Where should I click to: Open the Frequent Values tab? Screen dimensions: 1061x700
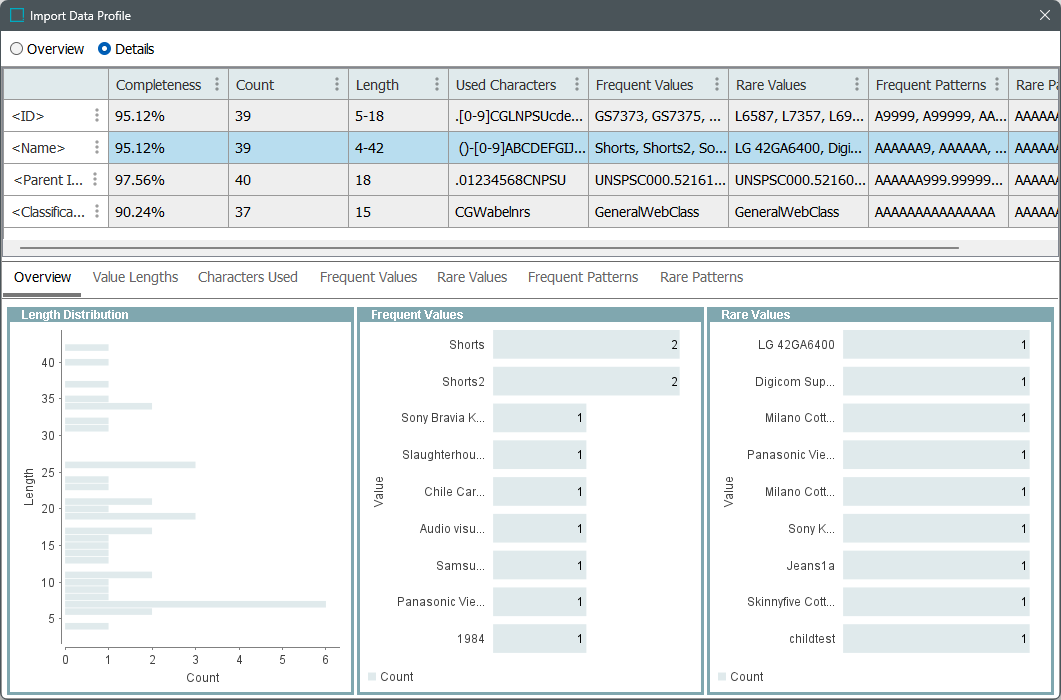tap(368, 277)
